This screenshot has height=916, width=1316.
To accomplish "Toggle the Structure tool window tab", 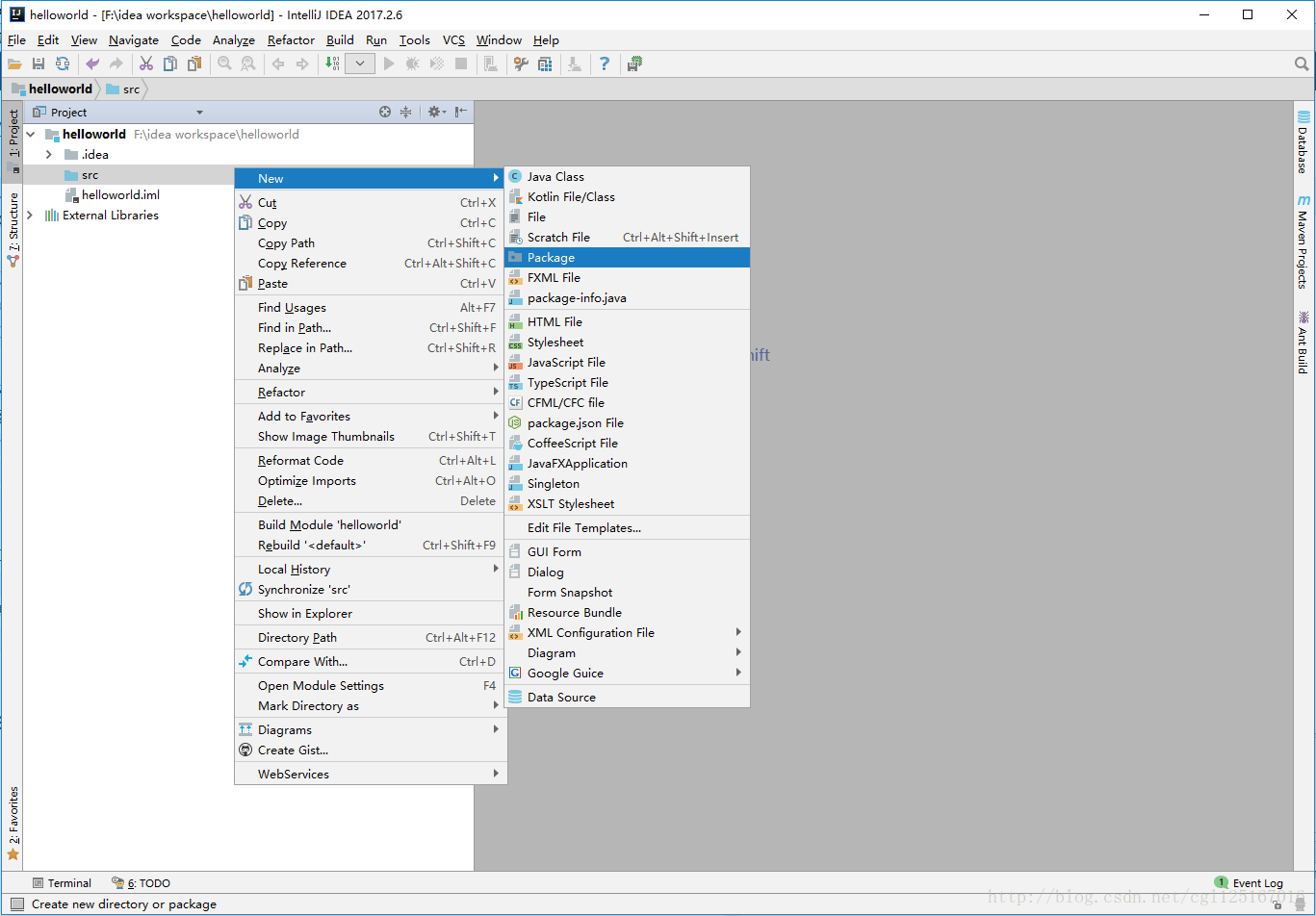I will tap(13, 229).
